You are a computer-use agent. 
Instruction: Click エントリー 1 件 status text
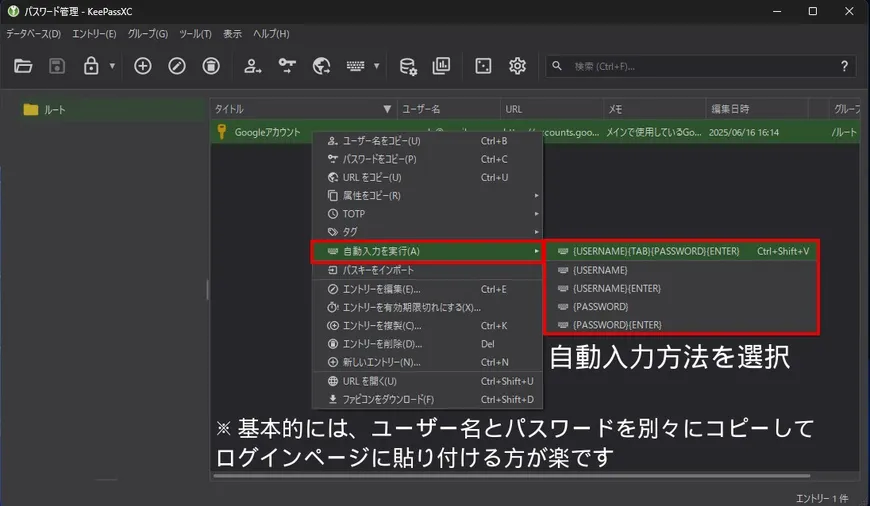point(822,498)
